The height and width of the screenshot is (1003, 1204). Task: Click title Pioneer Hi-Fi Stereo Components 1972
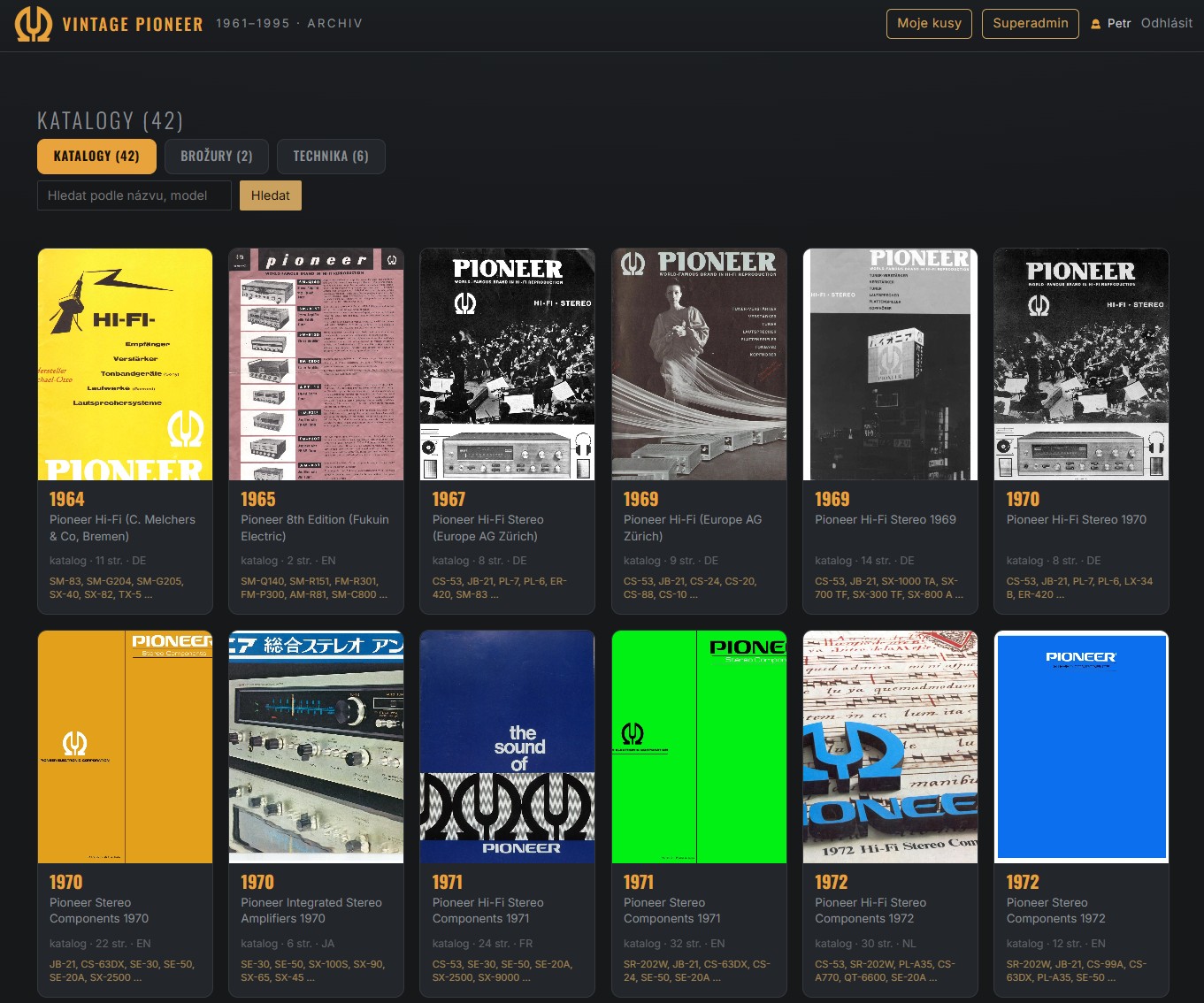pos(870,911)
